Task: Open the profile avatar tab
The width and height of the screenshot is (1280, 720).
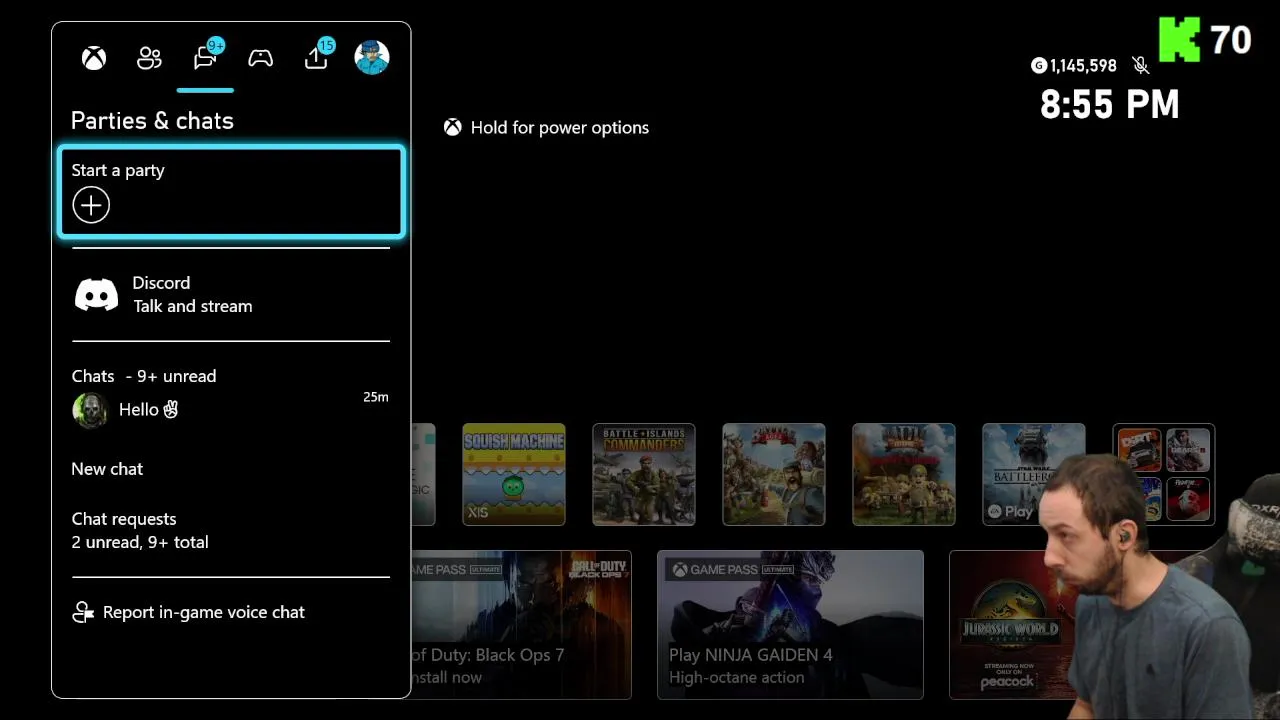Action: (x=372, y=57)
